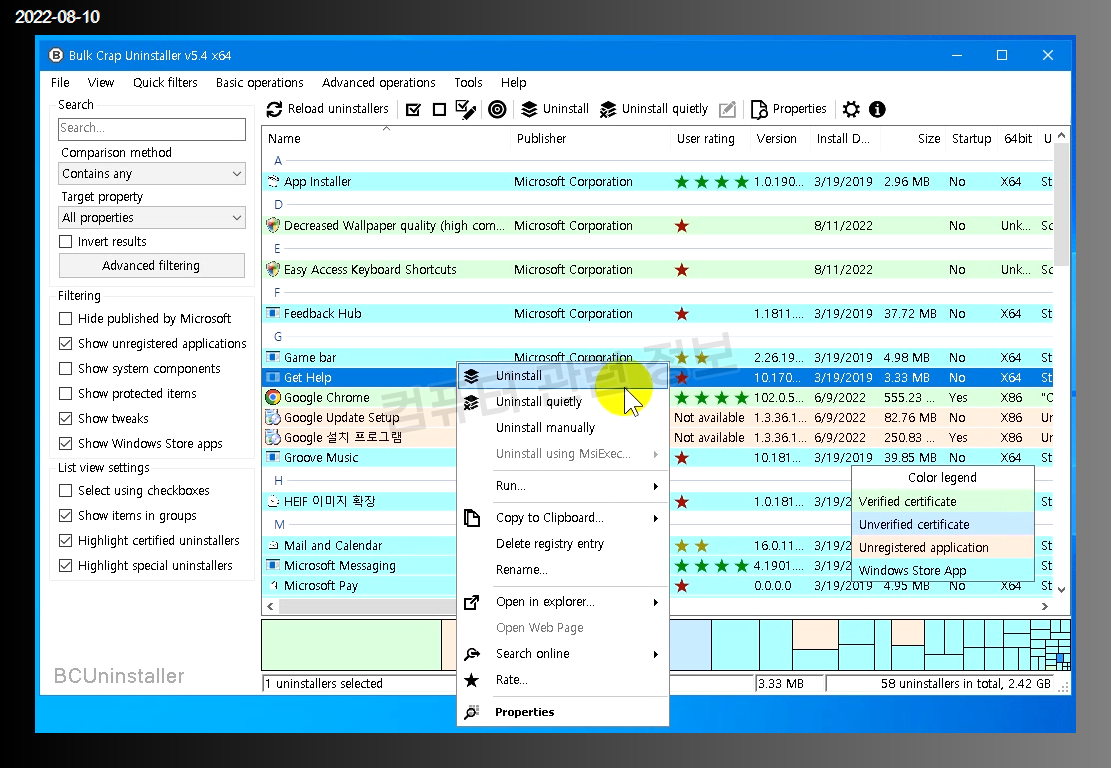Click Unregistered application legend color
This screenshot has width=1111, height=768.
(x=942, y=548)
